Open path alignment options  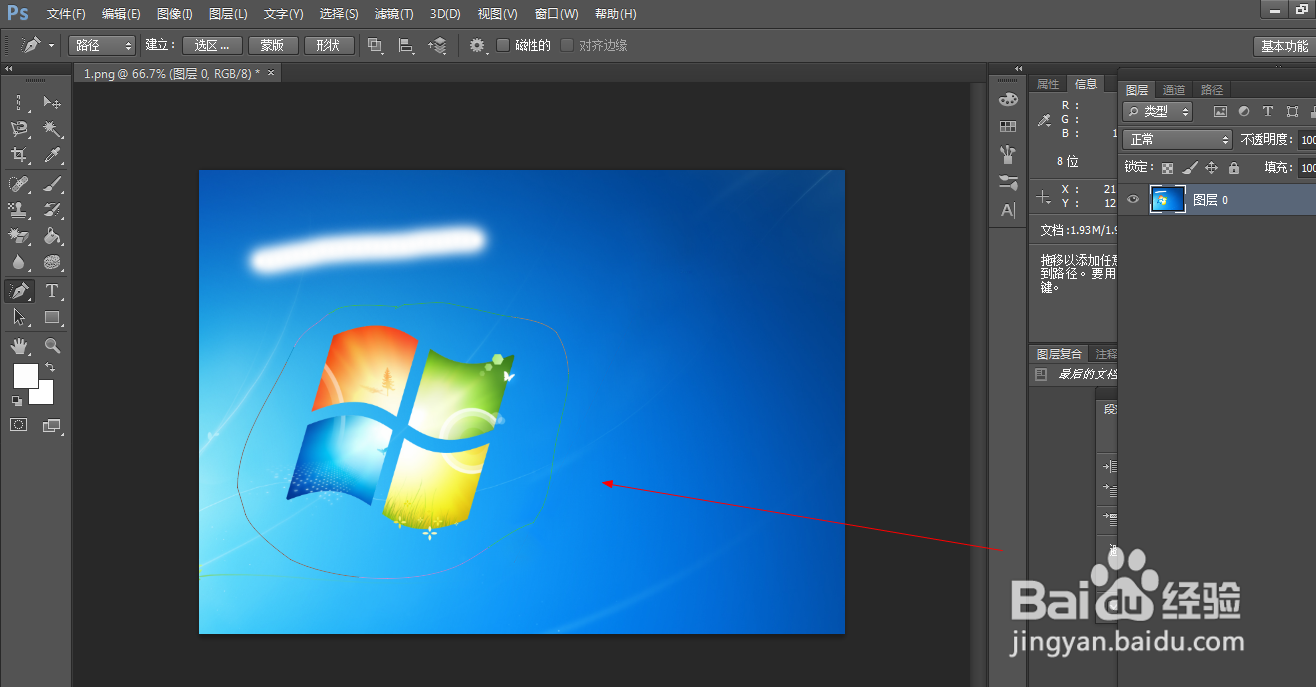pyautogui.click(x=406, y=45)
